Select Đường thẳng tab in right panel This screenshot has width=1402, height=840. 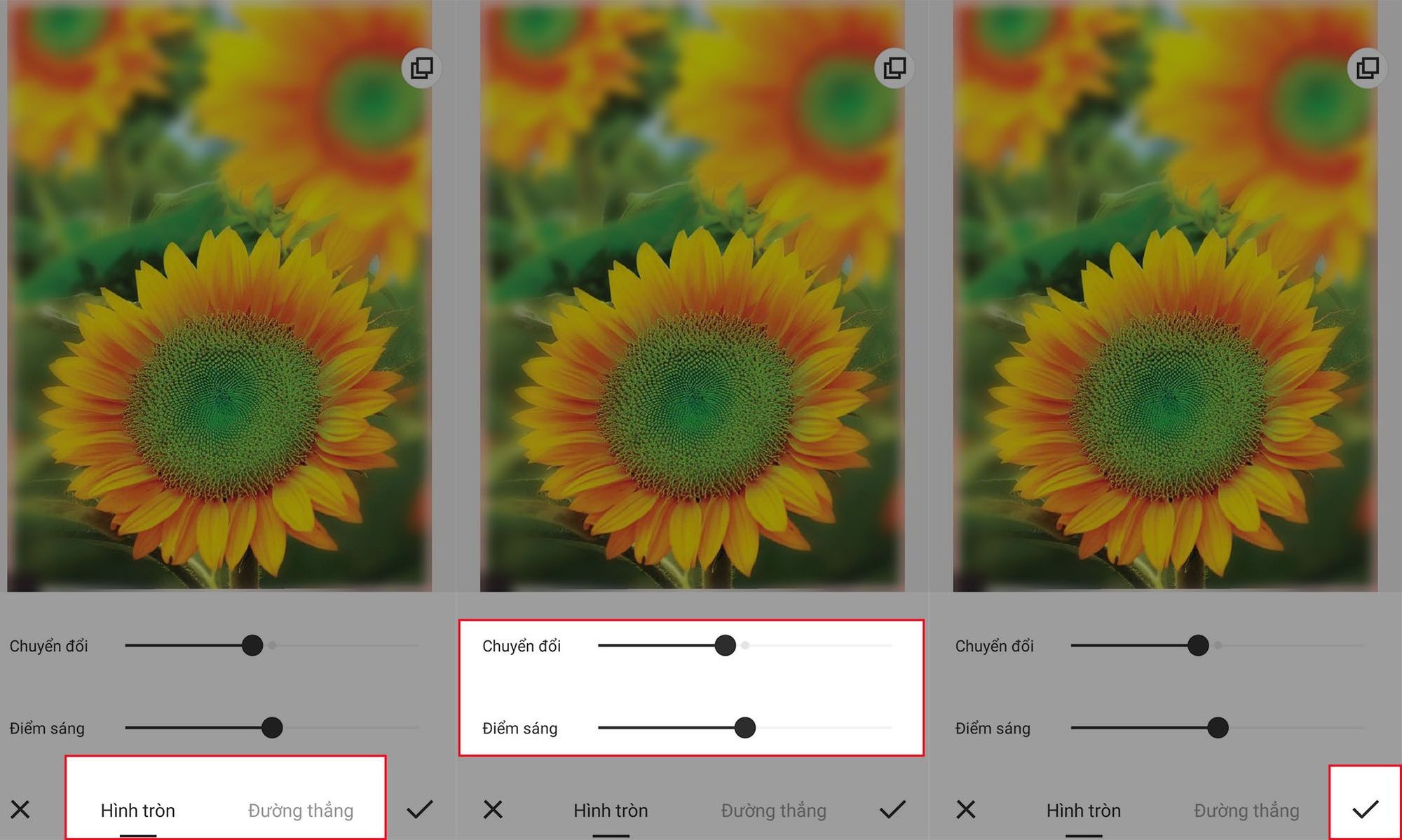pos(1246,811)
